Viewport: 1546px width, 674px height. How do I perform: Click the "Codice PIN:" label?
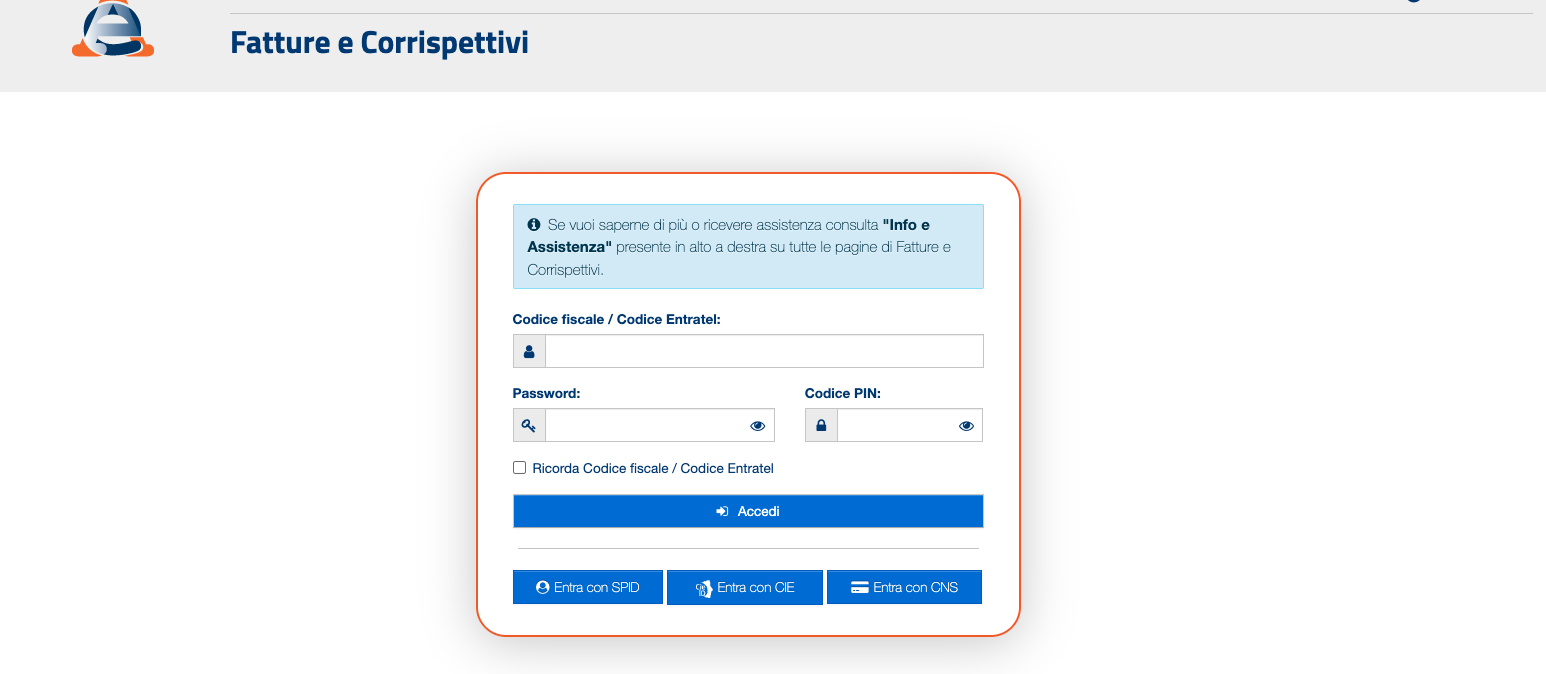pyautogui.click(x=842, y=394)
